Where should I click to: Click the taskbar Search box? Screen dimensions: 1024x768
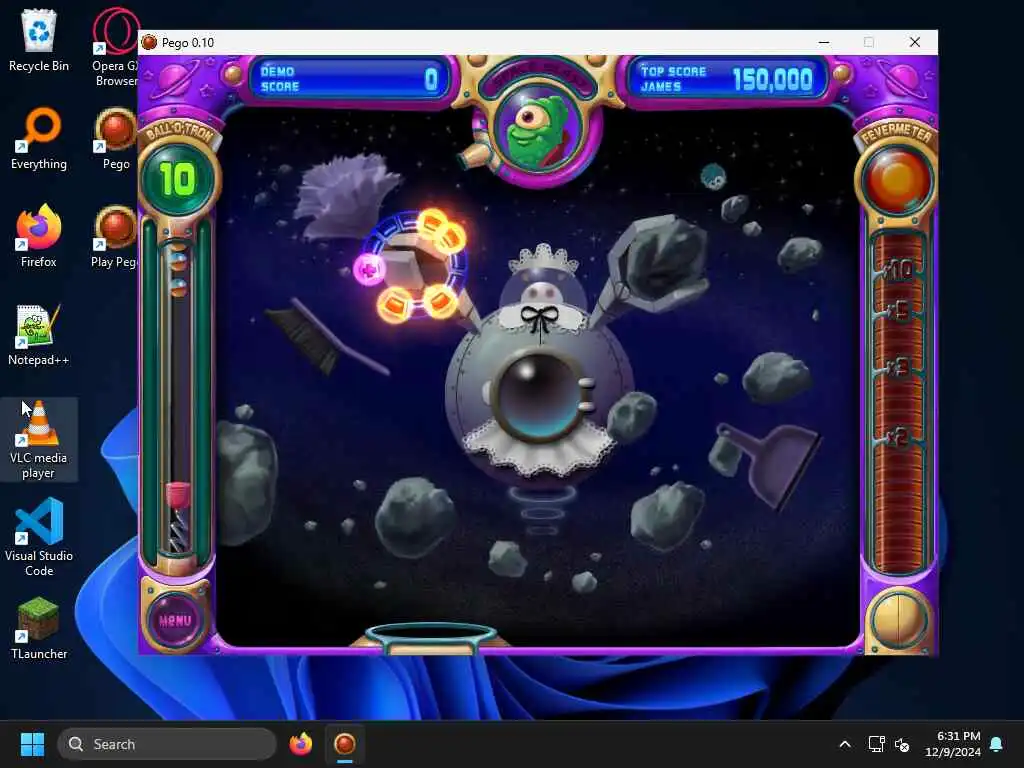point(167,744)
